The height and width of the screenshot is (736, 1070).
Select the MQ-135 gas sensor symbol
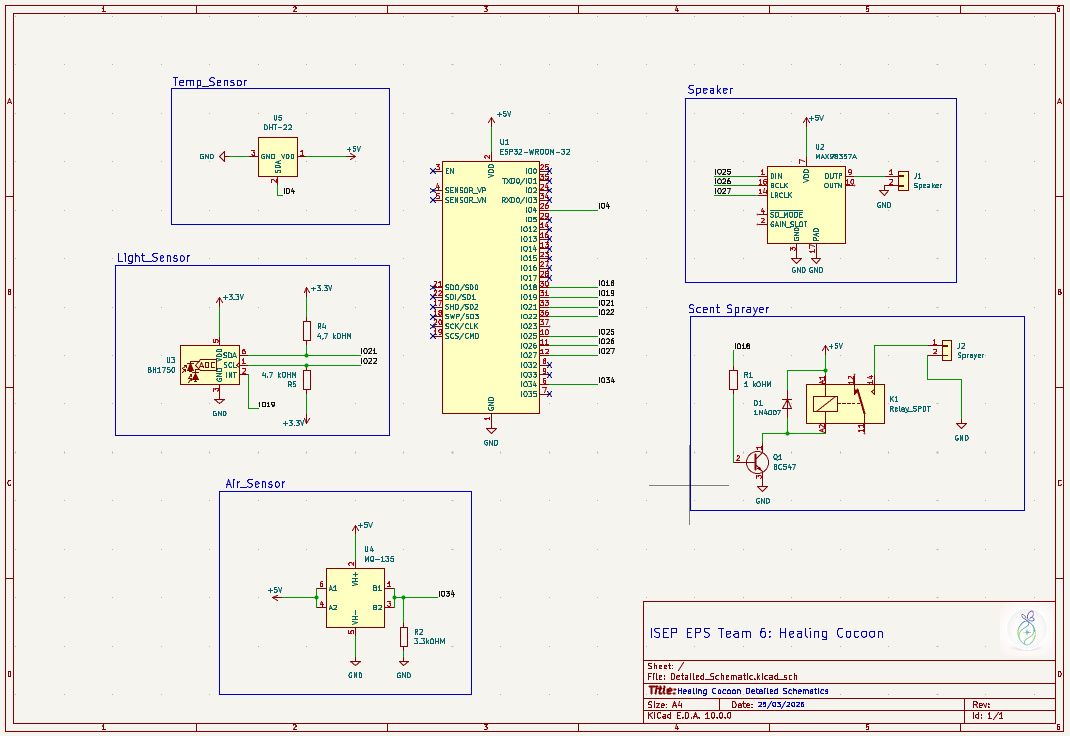[x=355, y=599]
